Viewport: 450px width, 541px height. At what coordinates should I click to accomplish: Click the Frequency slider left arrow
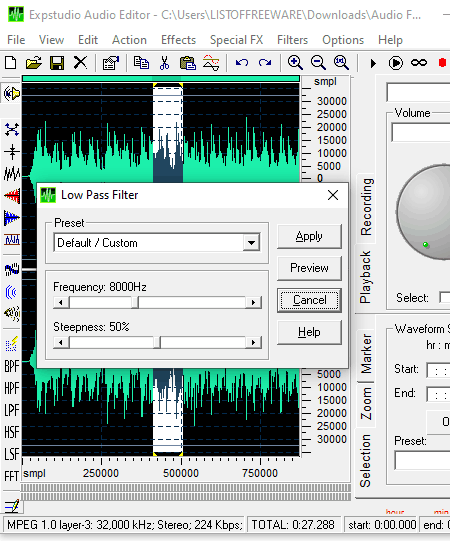point(61,303)
